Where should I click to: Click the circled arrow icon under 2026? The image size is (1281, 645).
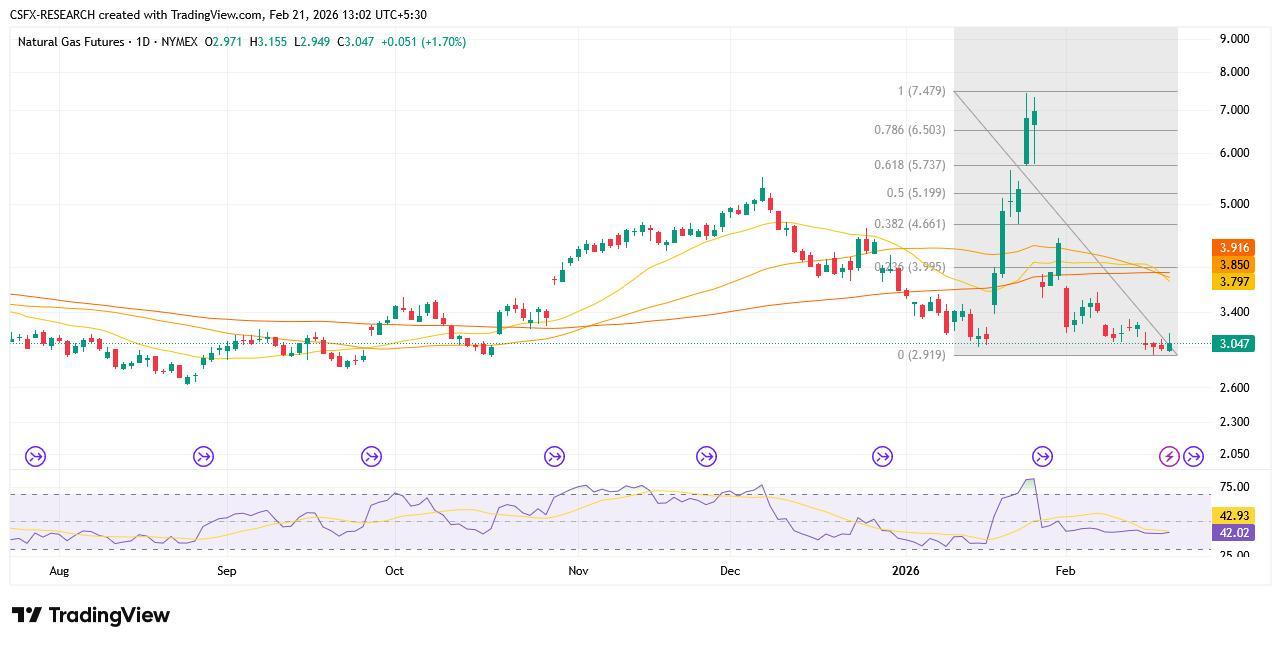pos(882,455)
